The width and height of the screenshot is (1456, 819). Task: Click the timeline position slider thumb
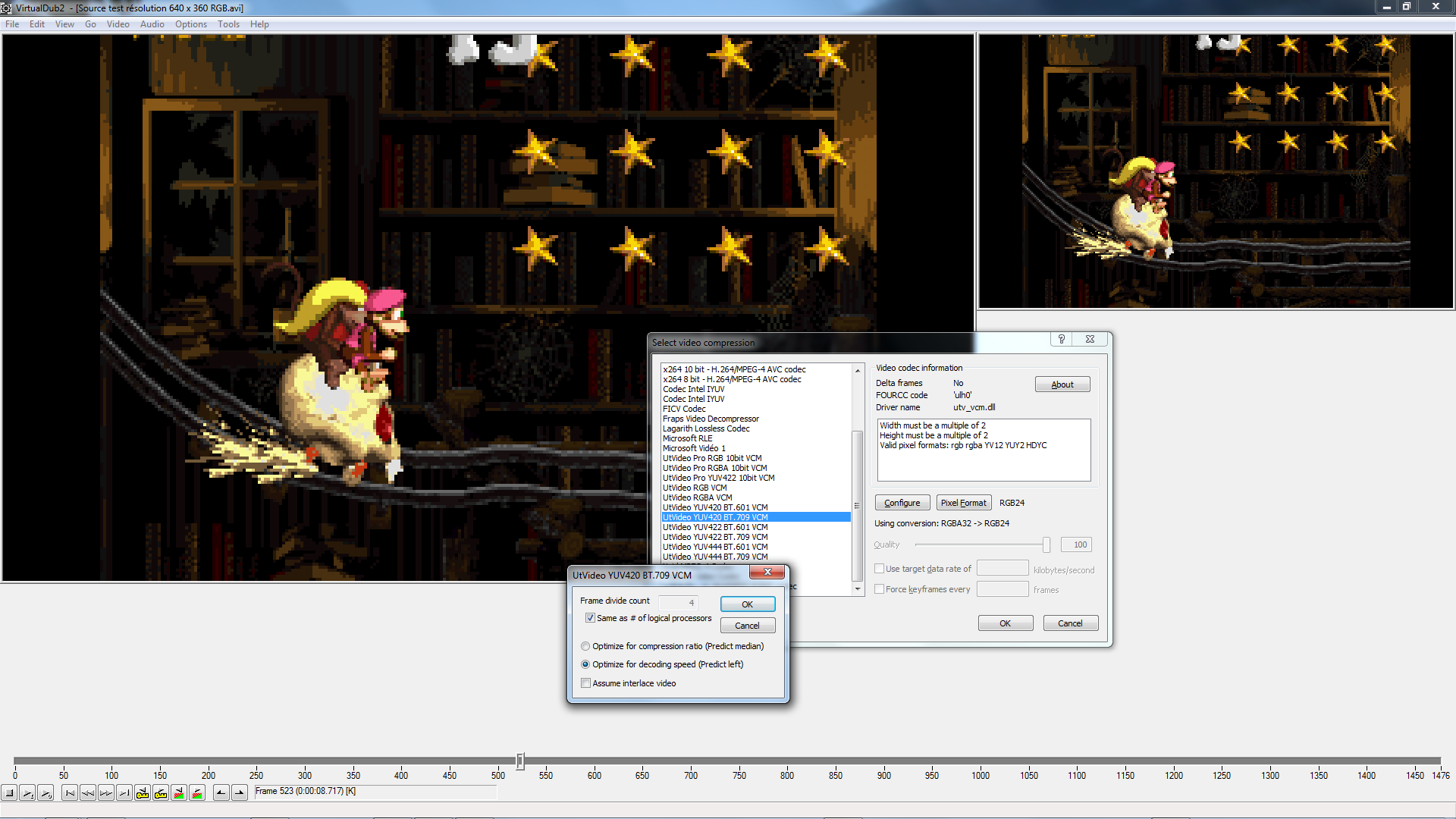point(520,761)
